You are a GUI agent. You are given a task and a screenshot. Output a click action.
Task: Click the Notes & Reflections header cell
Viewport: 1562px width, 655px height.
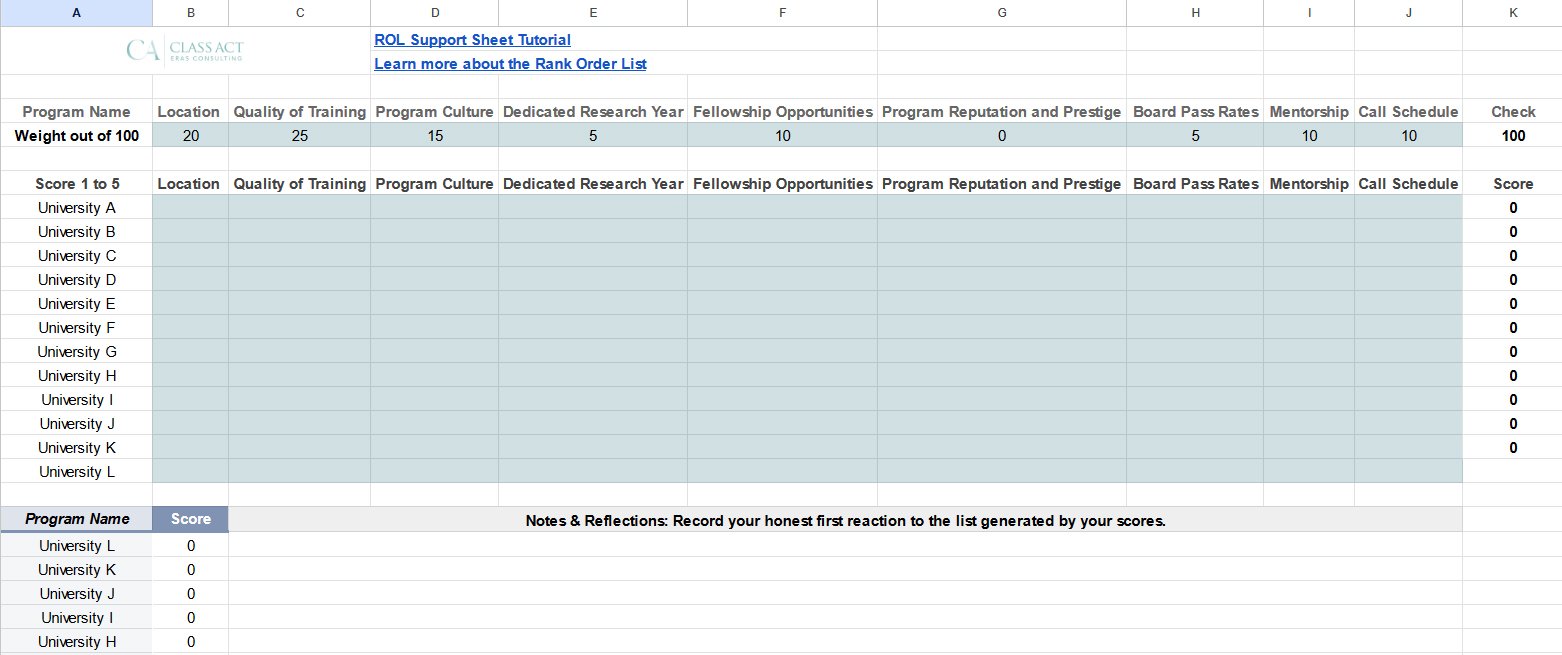tap(845, 519)
